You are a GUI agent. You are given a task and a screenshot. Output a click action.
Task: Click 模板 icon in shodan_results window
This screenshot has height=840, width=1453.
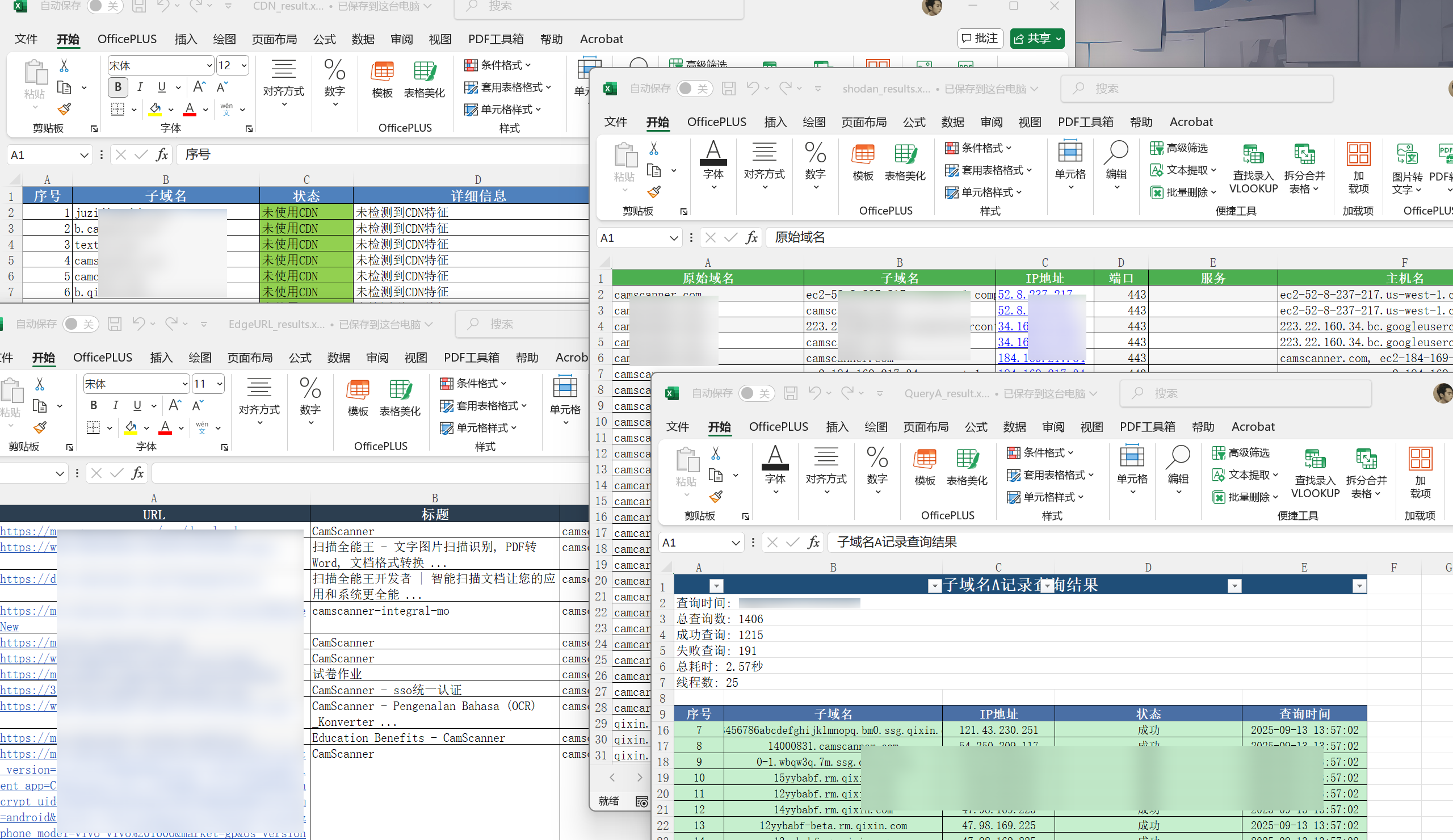(863, 162)
